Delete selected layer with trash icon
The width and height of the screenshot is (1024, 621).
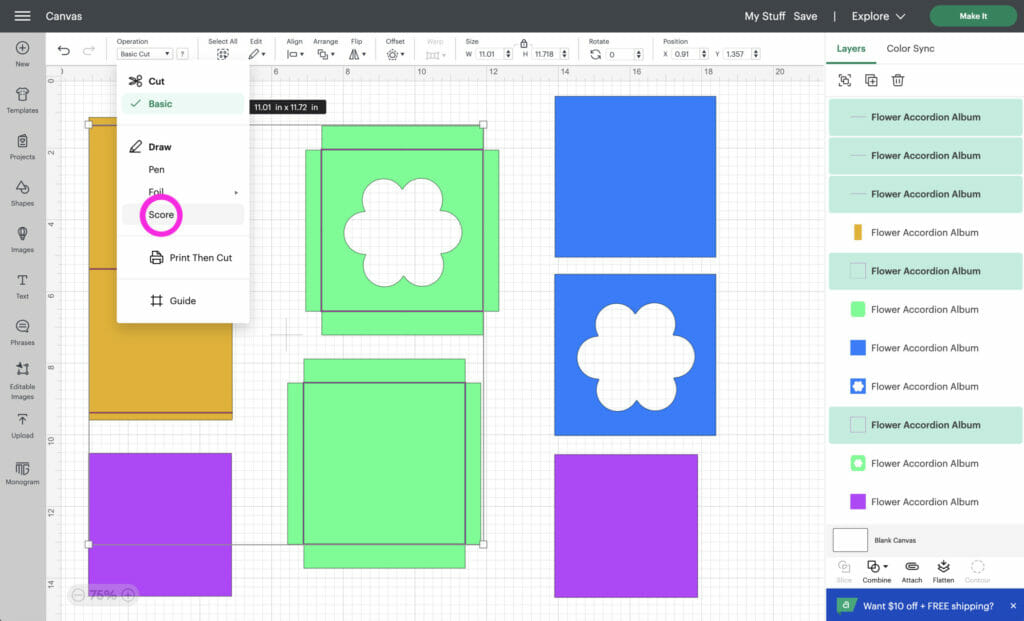tap(898, 80)
